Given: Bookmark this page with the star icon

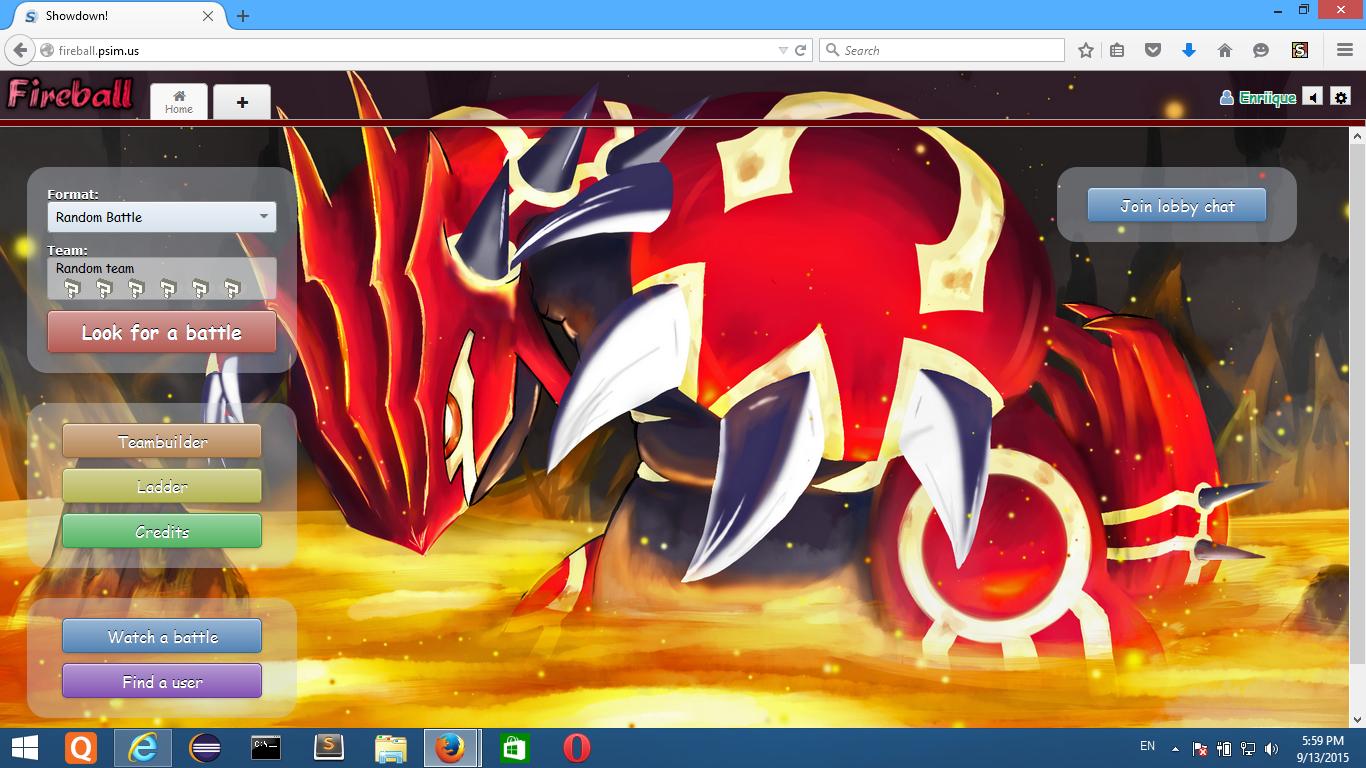Looking at the screenshot, I should pyautogui.click(x=1086, y=50).
